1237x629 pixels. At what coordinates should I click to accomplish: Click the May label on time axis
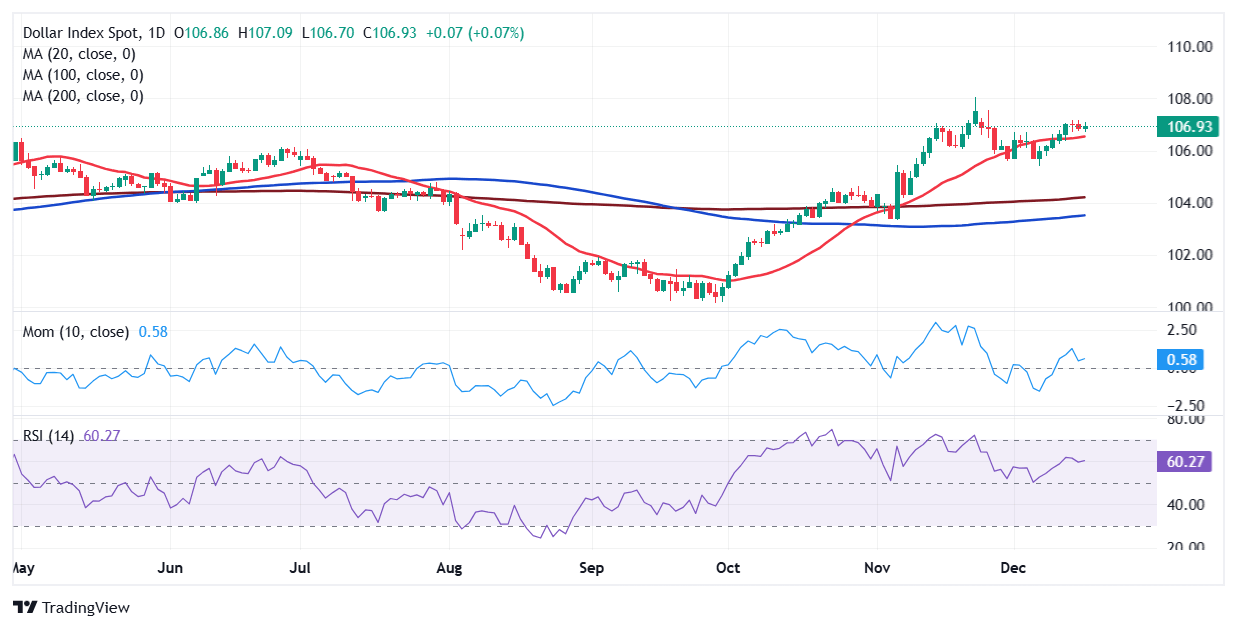tap(21, 567)
